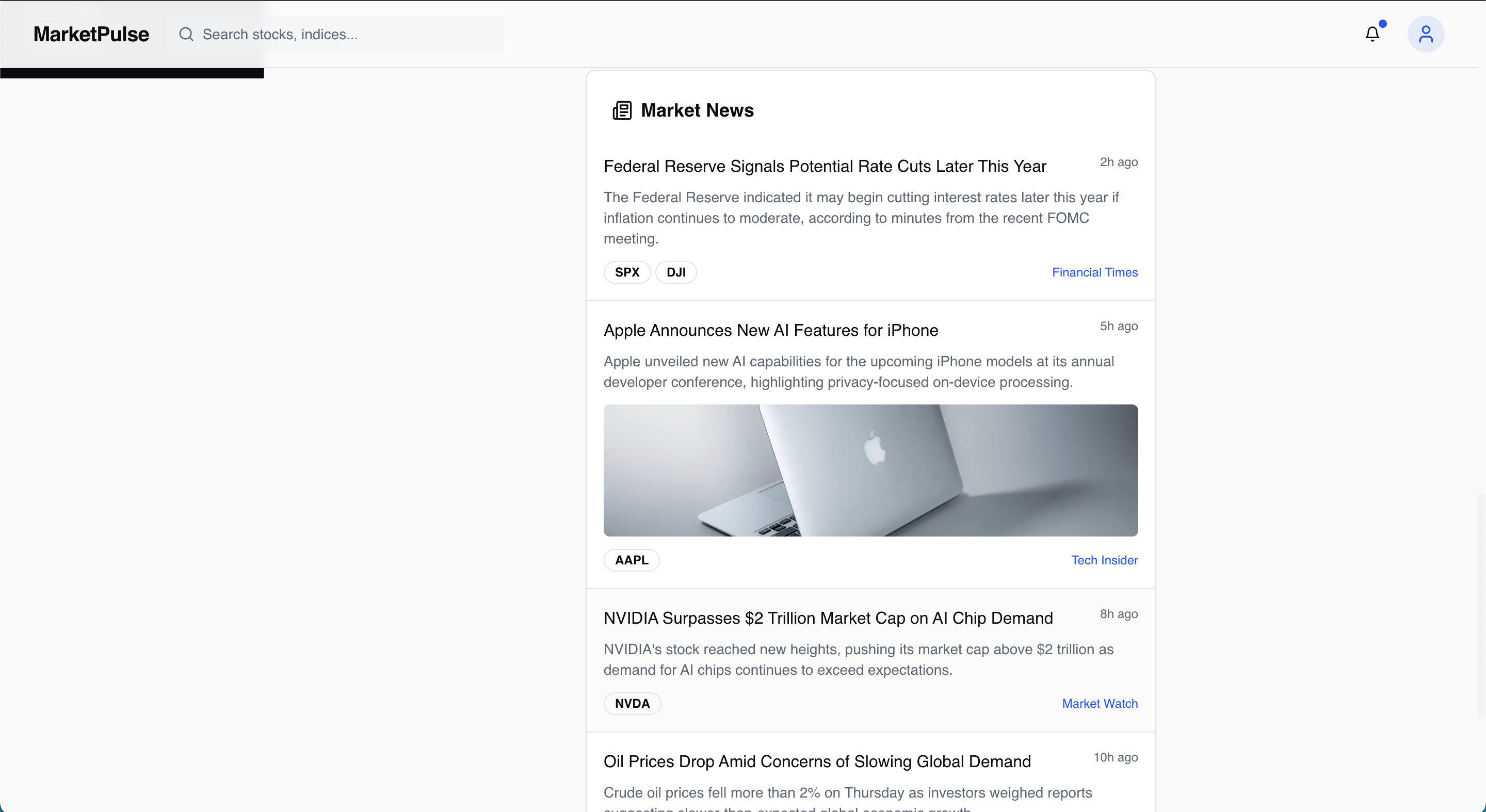1486x812 pixels.
Task: Select the DJI ticker tag
Action: 675,272
